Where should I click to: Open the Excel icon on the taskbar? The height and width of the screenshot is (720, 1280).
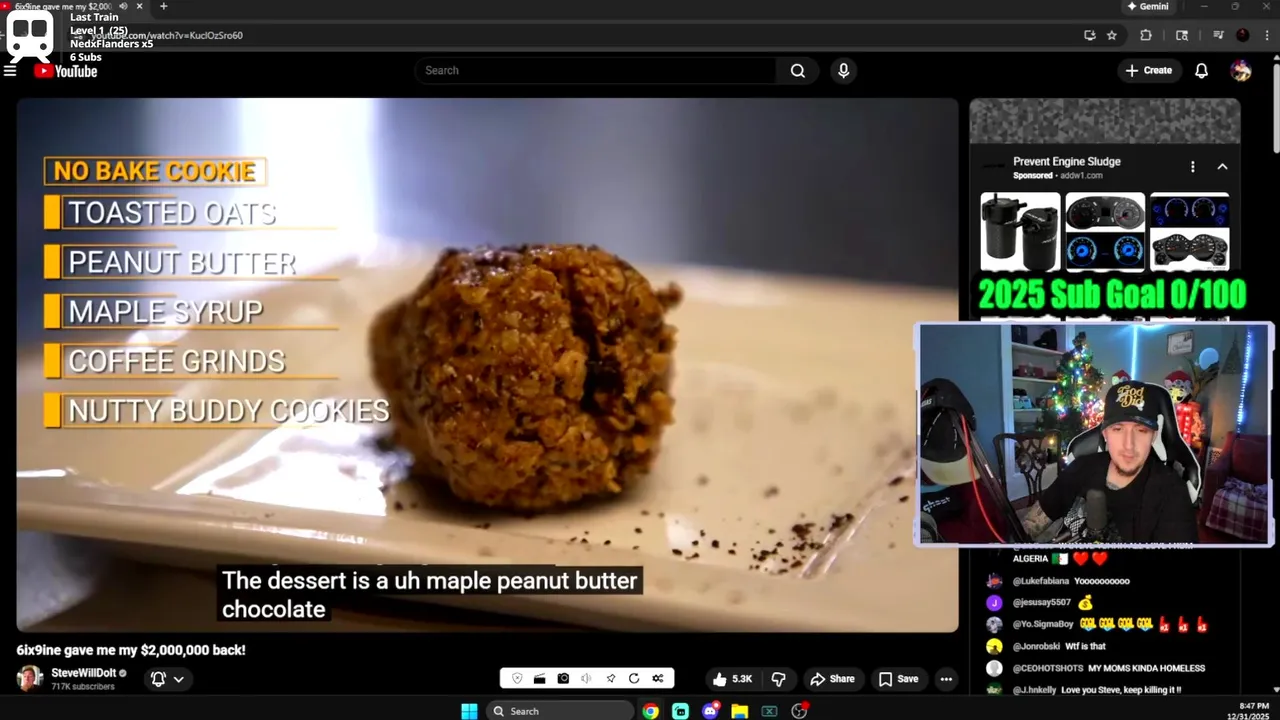tap(769, 711)
